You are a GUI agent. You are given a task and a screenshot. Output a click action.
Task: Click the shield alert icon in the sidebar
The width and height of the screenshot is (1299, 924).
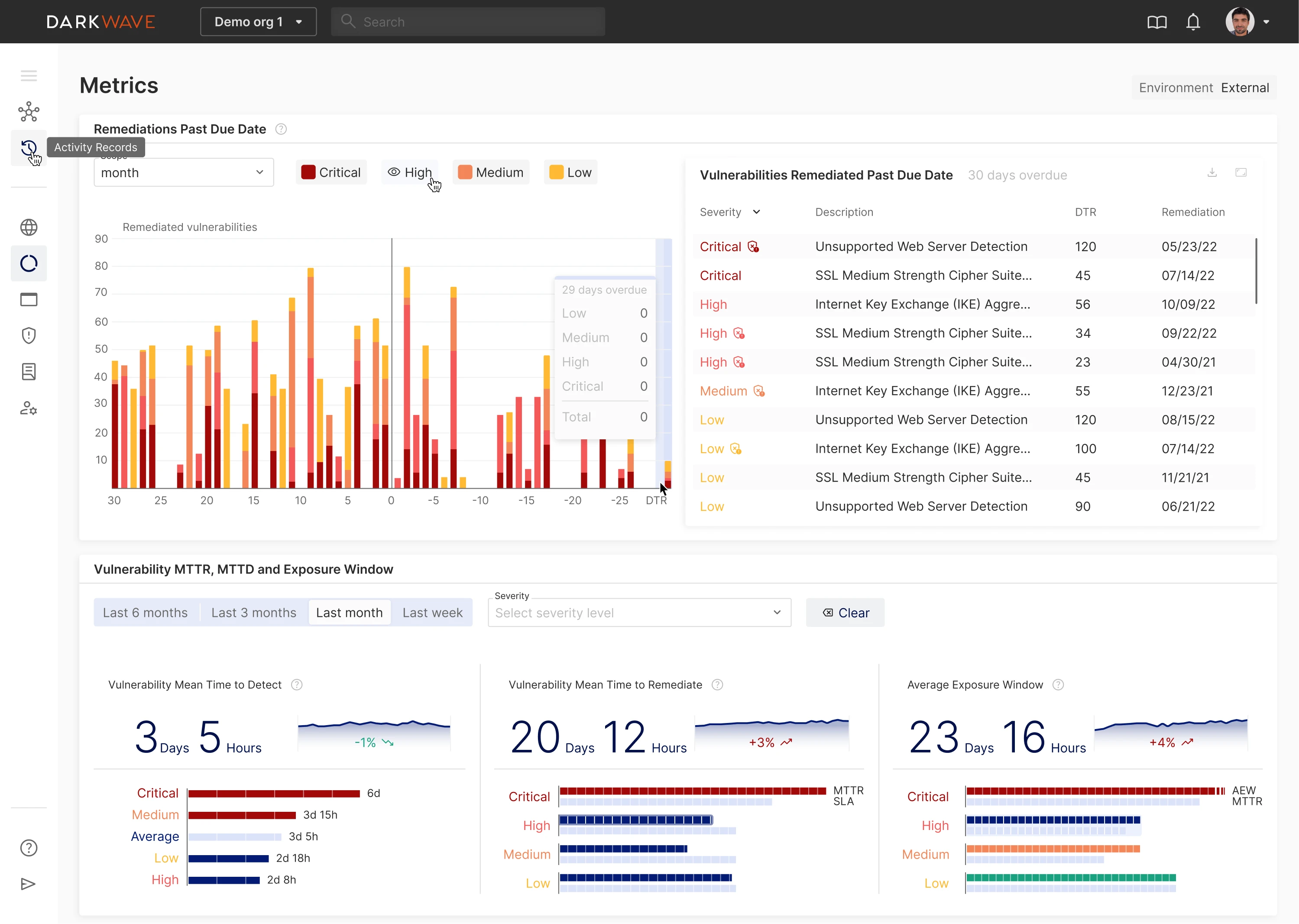point(29,335)
